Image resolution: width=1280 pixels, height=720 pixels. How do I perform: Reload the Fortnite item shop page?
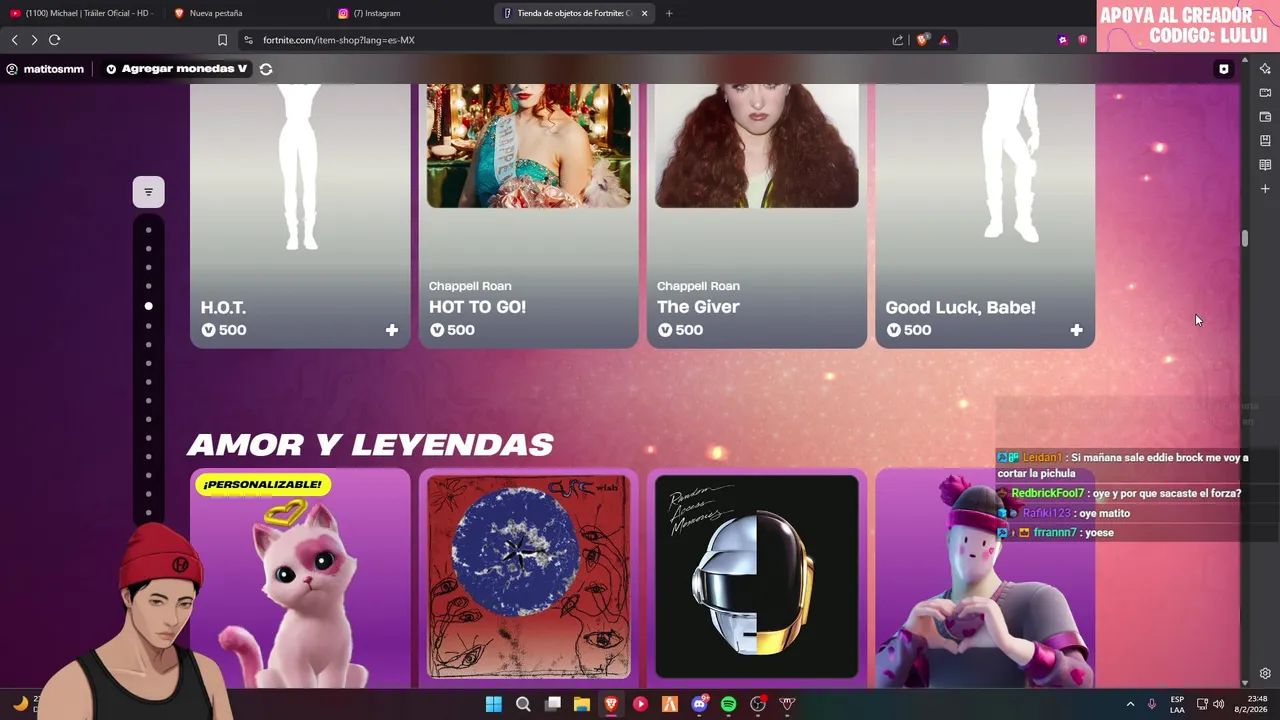(x=54, y=40)
